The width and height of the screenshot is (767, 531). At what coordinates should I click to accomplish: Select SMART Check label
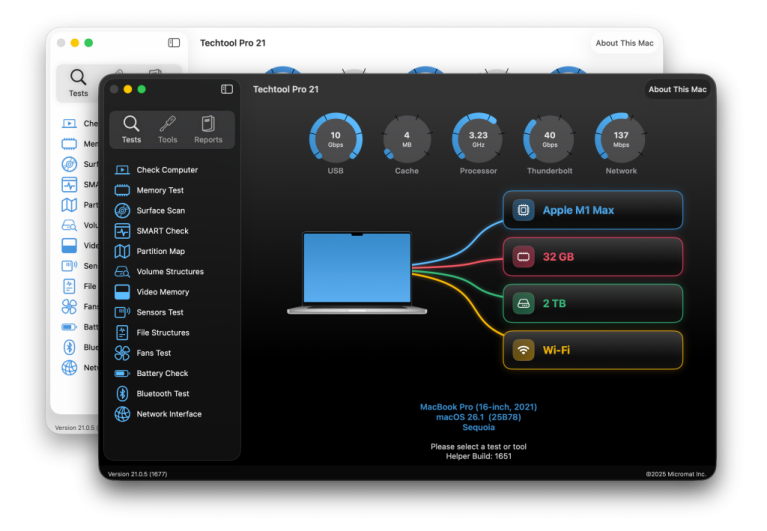point(162,231)
